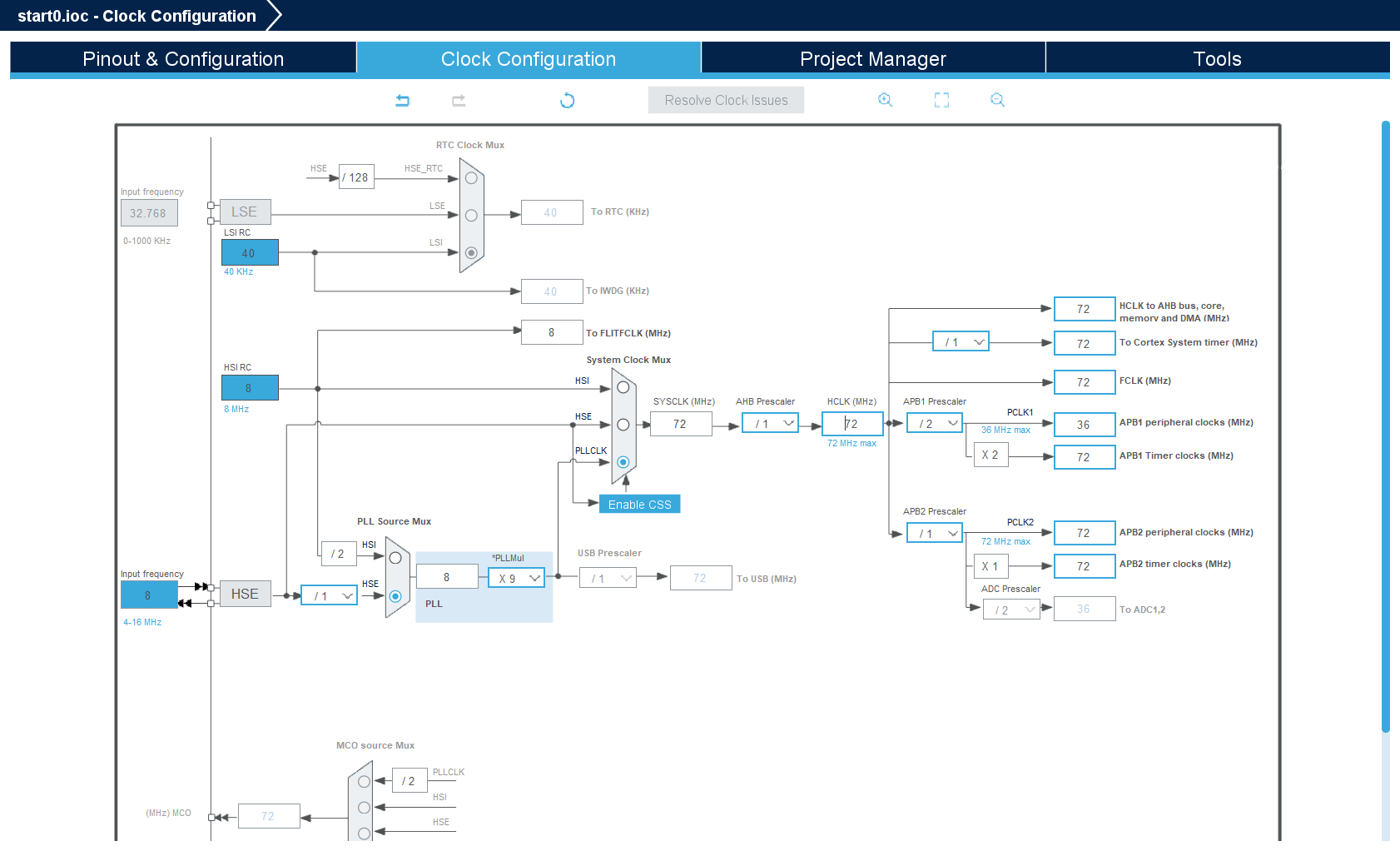Click the Enable CSS button
This screenshot has width=1400, height=851.
[x=639, y=504]
